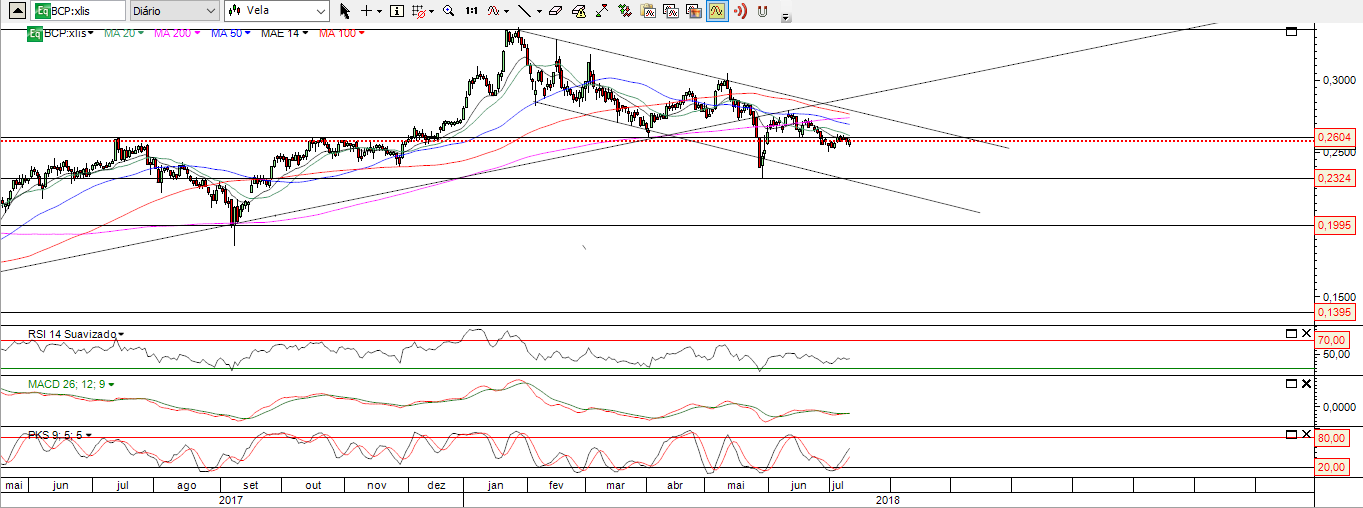The height and width of the screenshot is (508, 1363).
Task: Open the info box tool
Action: (396, 11)
